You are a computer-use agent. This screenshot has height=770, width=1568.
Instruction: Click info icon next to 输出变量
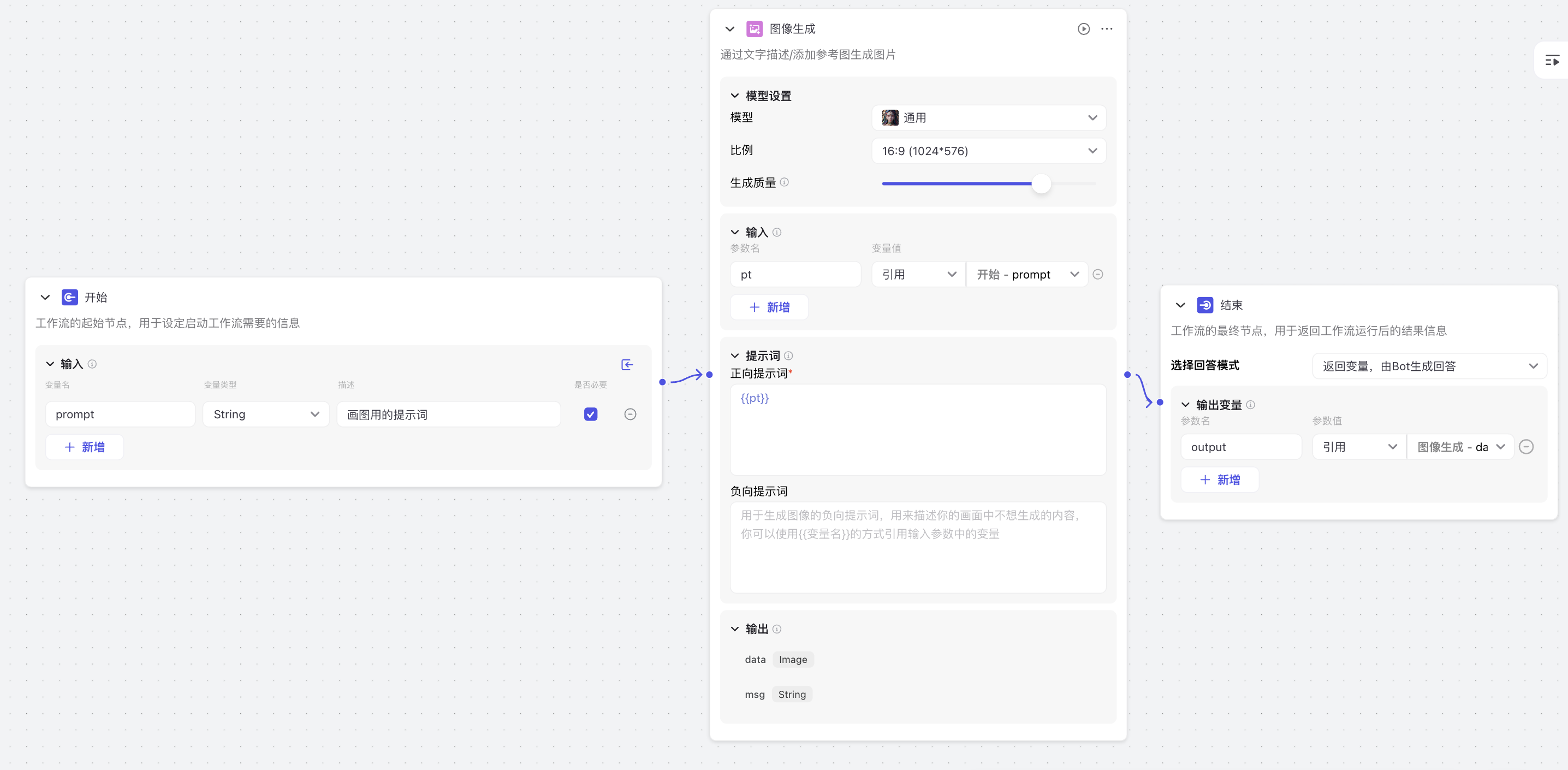[1250, 405]
